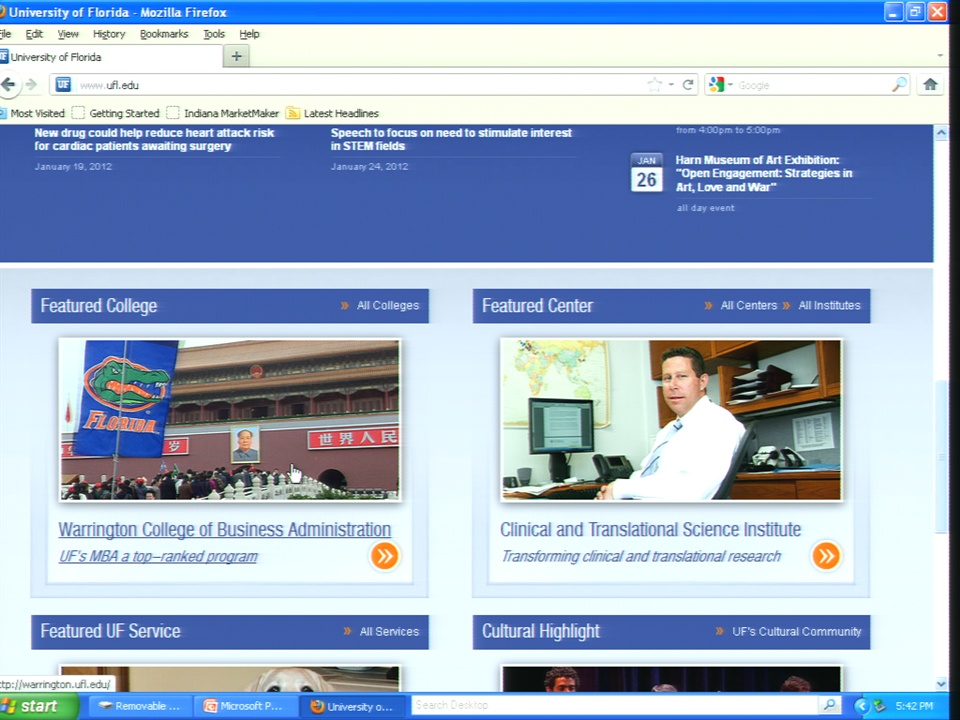The width and height of the screenshot is (960, 720).
Task: Click the January 19, 2012 date text
Action: pyautogui.click(x=73, y=167)
